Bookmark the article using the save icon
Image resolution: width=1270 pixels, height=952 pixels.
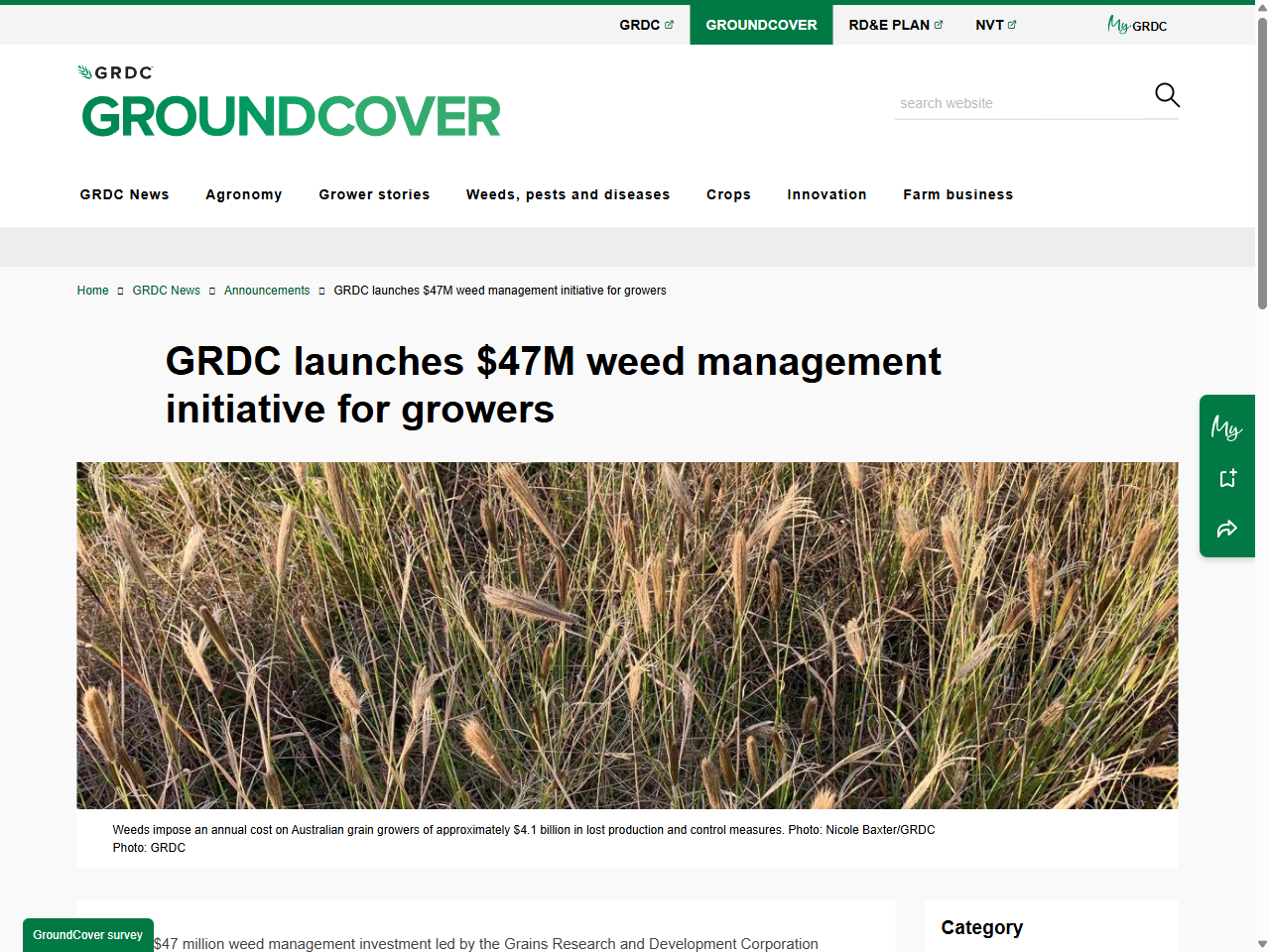1227,478
